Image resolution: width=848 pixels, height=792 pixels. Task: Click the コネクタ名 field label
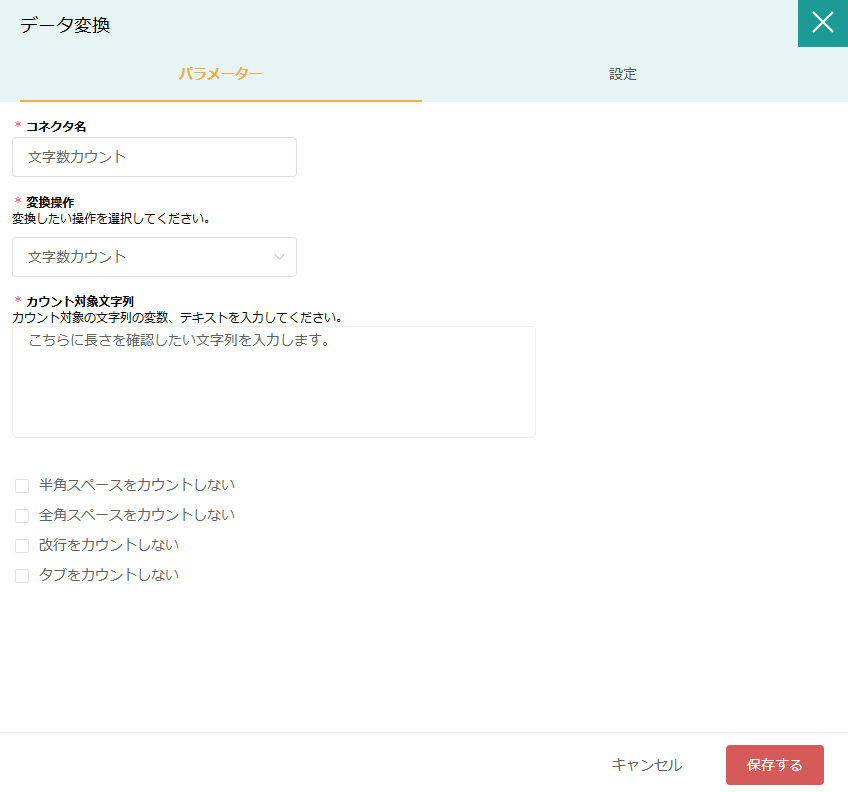click(x=56, y=126)
